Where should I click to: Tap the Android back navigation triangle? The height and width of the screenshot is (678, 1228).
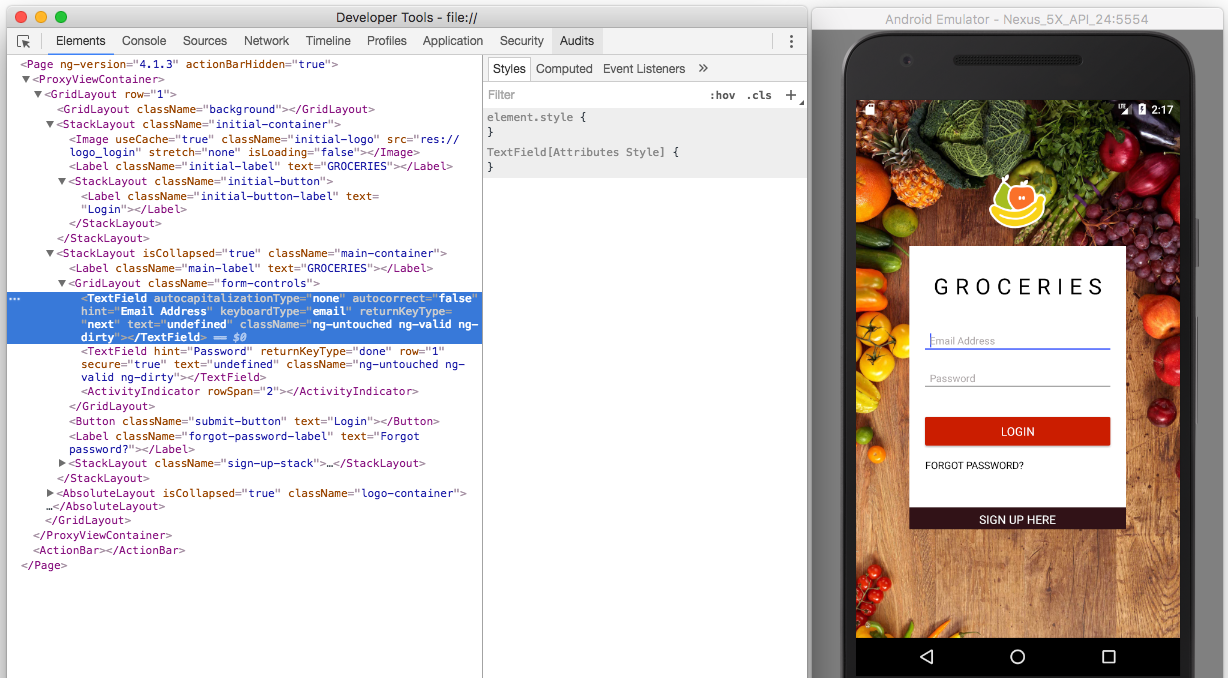pyautogui.click(x=927, y=657)
